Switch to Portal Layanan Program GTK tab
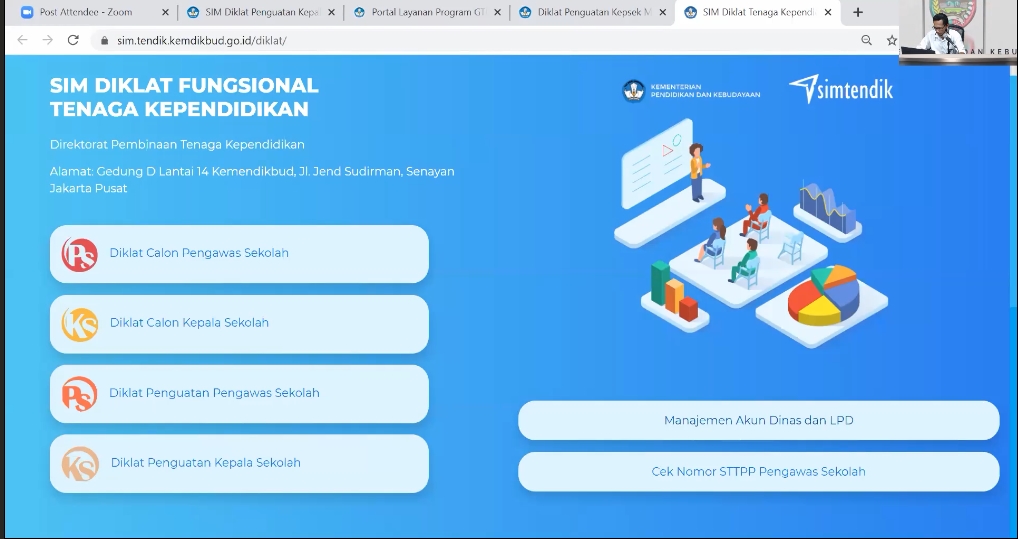 (418, 13)
